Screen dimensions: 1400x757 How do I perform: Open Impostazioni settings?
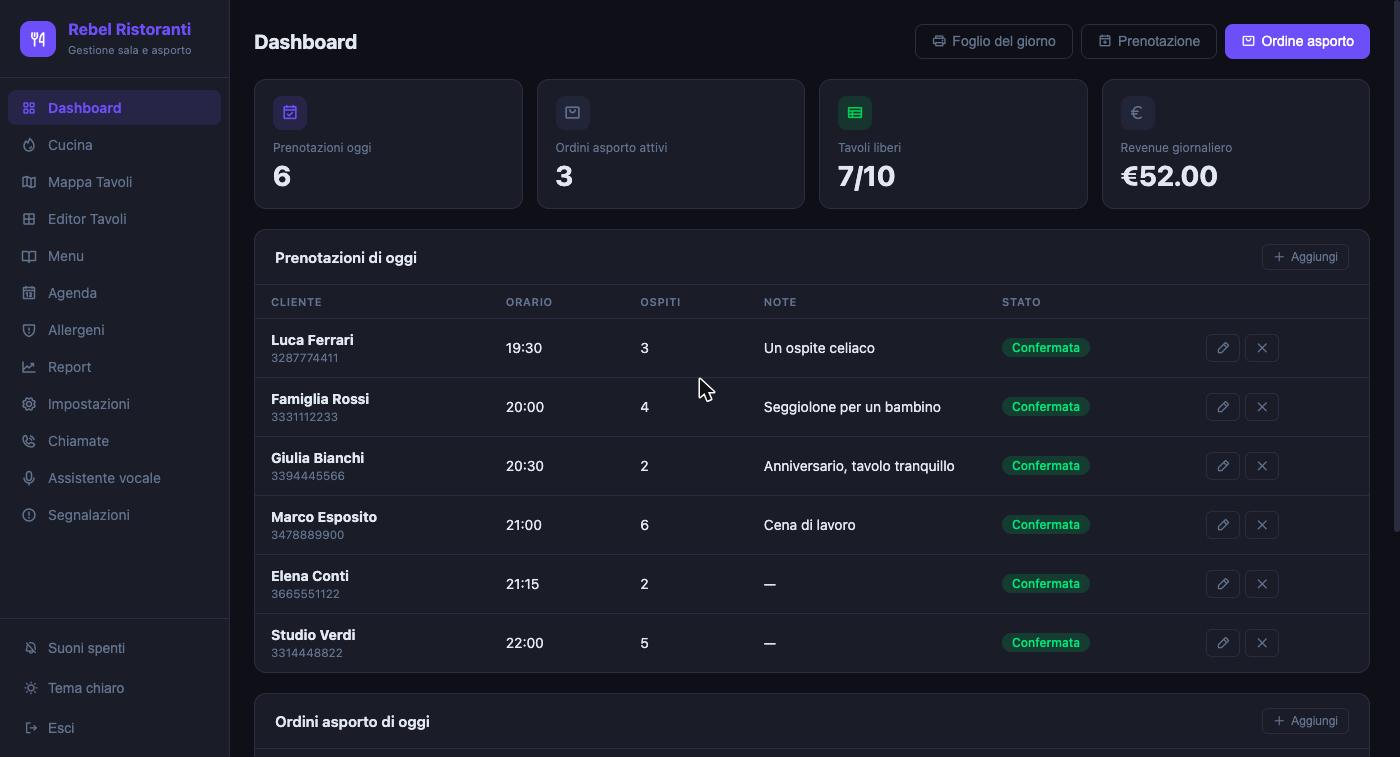click(114, 404)
